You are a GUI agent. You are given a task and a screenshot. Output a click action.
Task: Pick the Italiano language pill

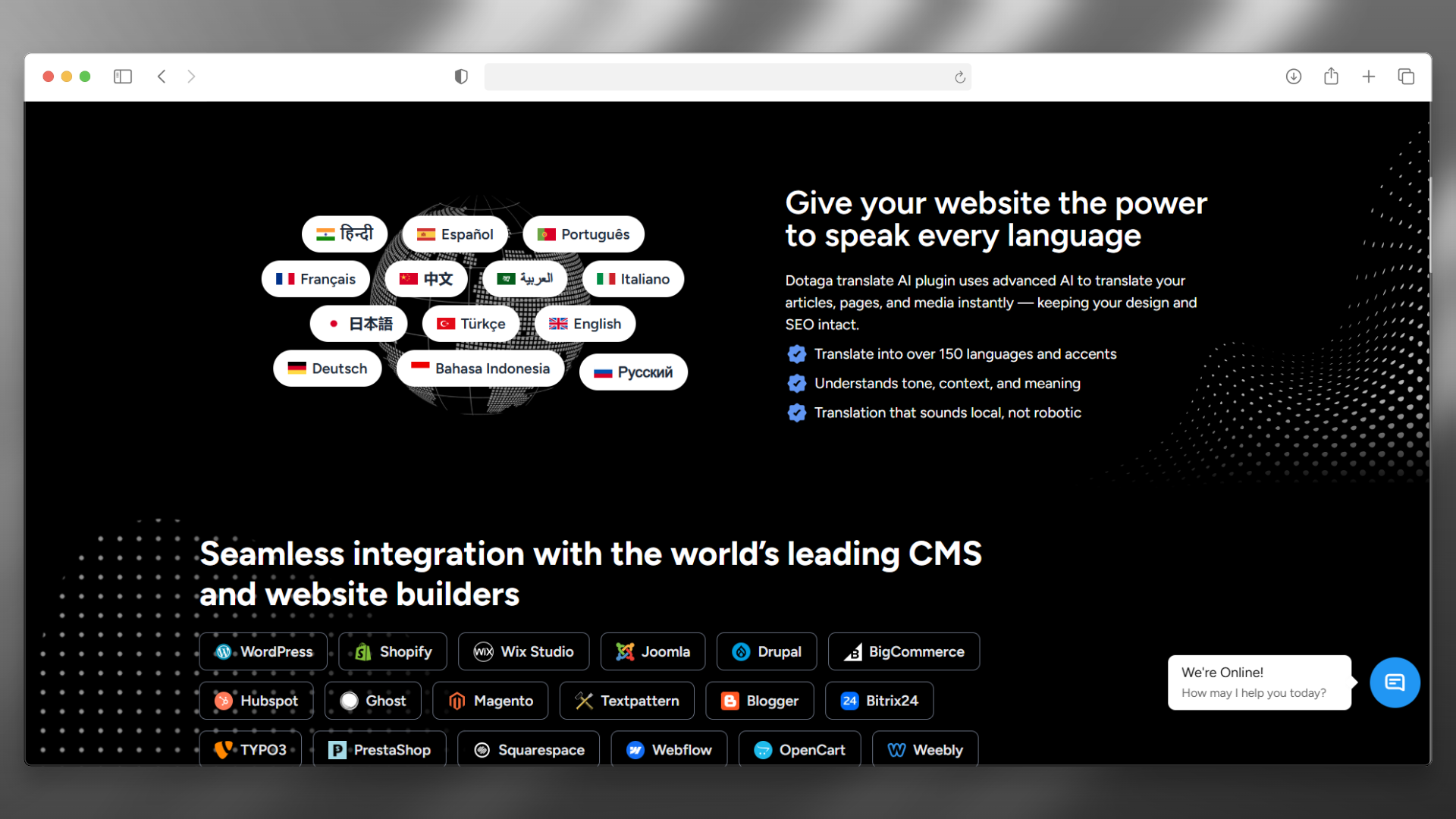click(x=633, y=279)
